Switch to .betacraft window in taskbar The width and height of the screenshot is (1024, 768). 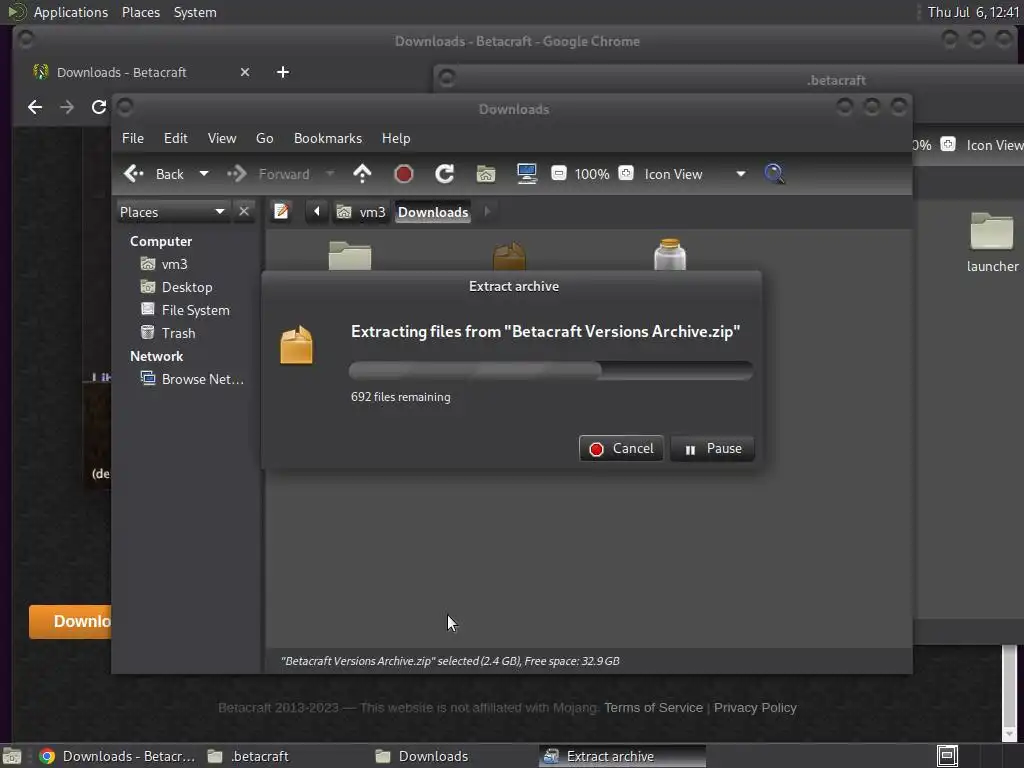click(x=285, y=756)
